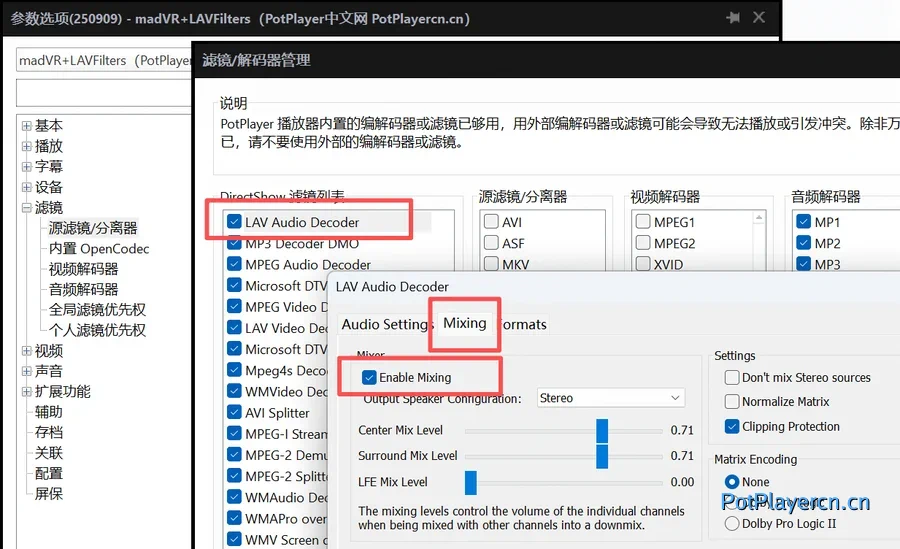Select None matrix encoding radio
Image resolution: width=900 pixels, height=549 pixels.
click(732, 482)
